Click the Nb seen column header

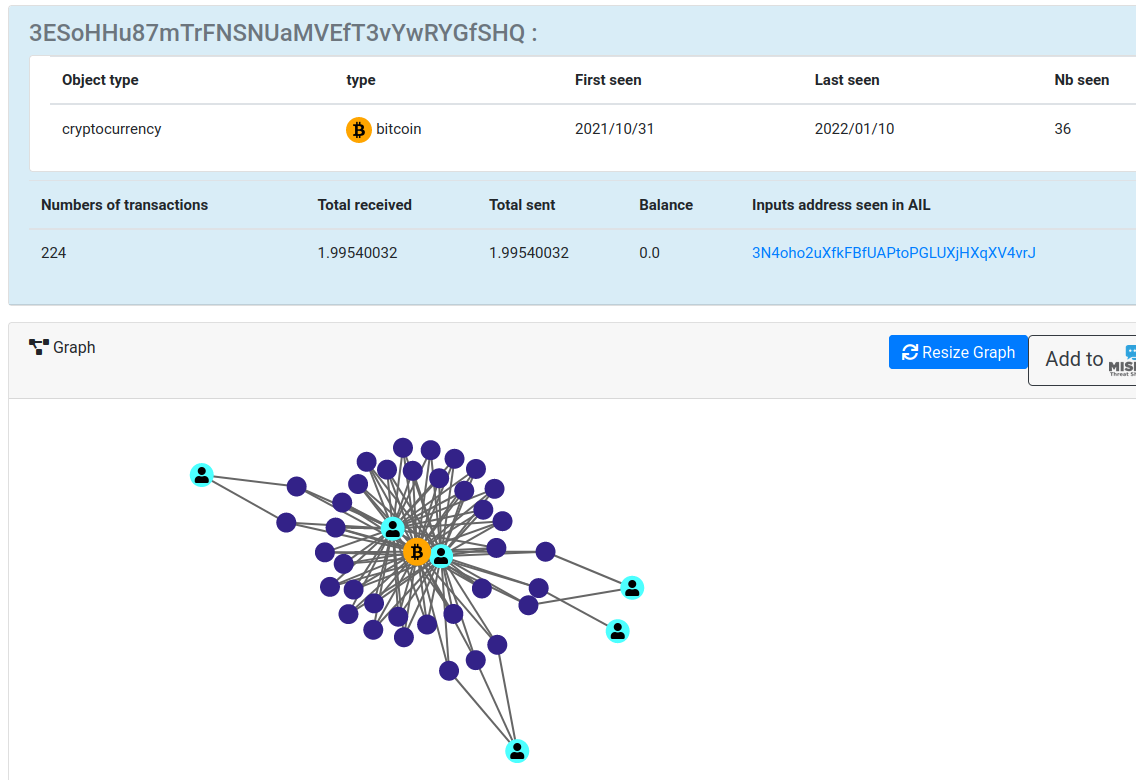(1082, 80)
